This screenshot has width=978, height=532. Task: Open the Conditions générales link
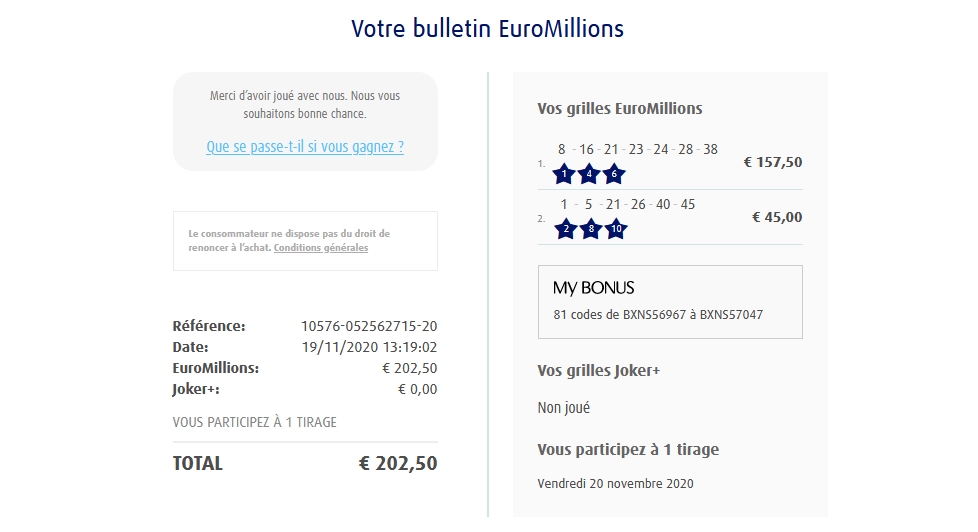[321, 248]
